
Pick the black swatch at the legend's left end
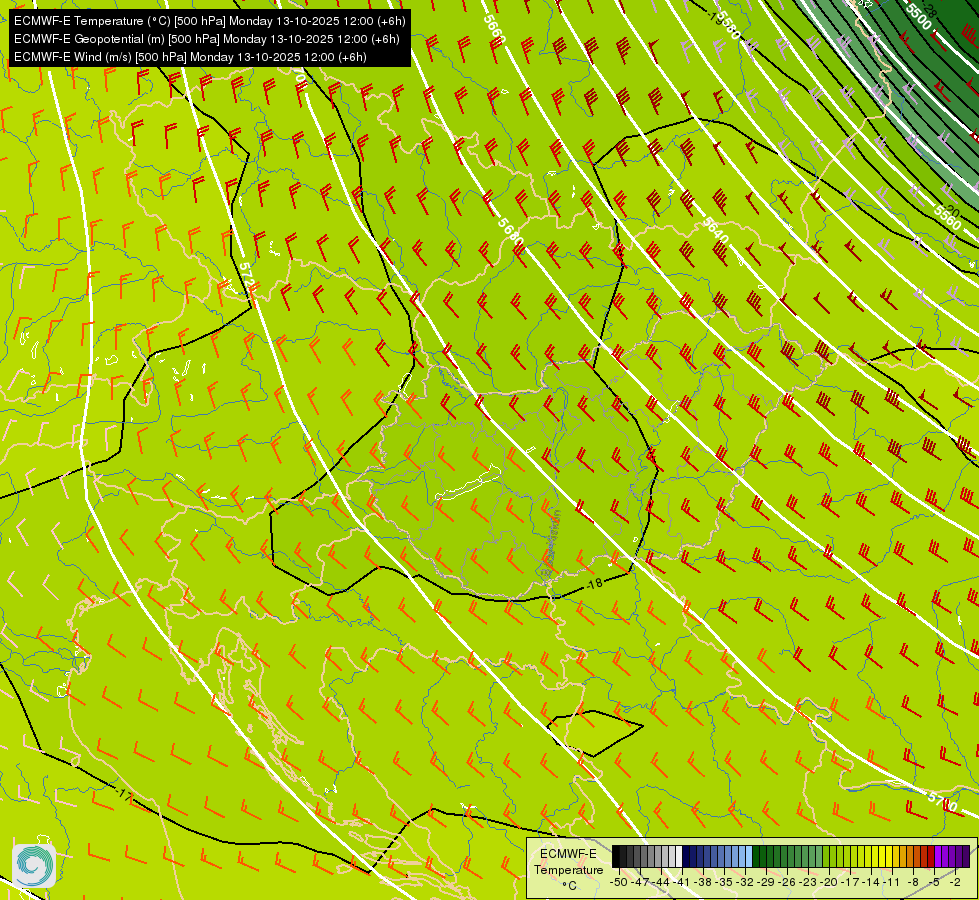(616, 856)
